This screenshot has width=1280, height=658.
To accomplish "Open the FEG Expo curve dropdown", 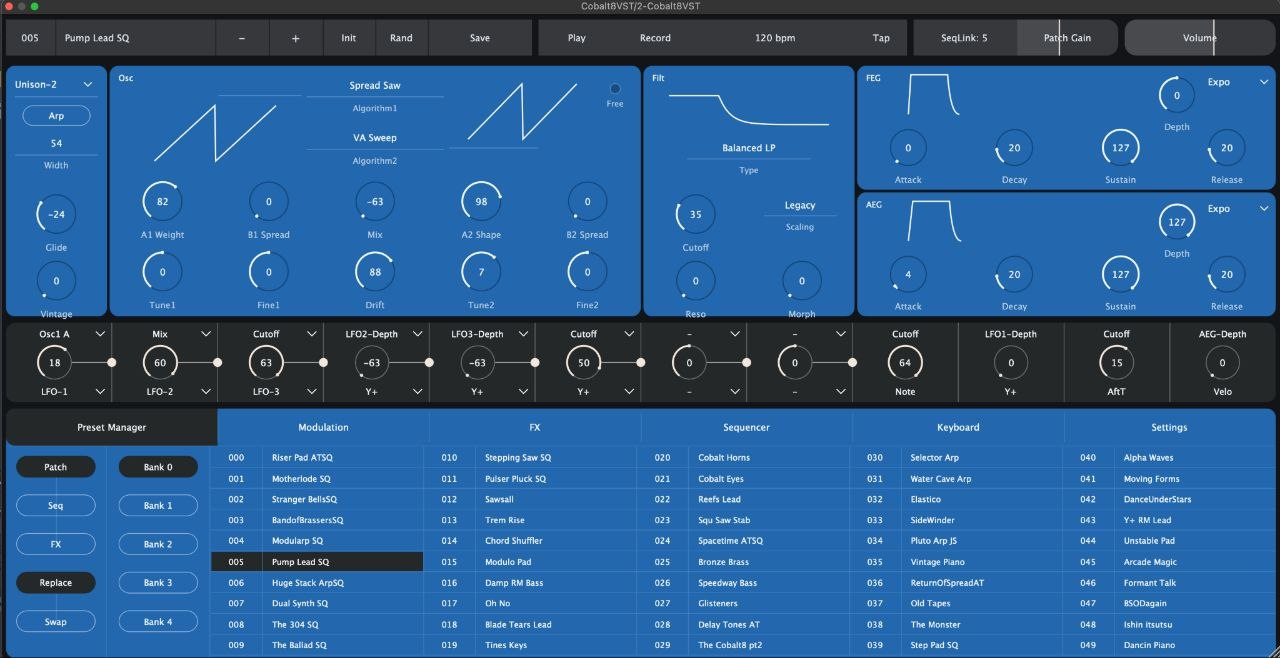I will (x=1237, y=82).
